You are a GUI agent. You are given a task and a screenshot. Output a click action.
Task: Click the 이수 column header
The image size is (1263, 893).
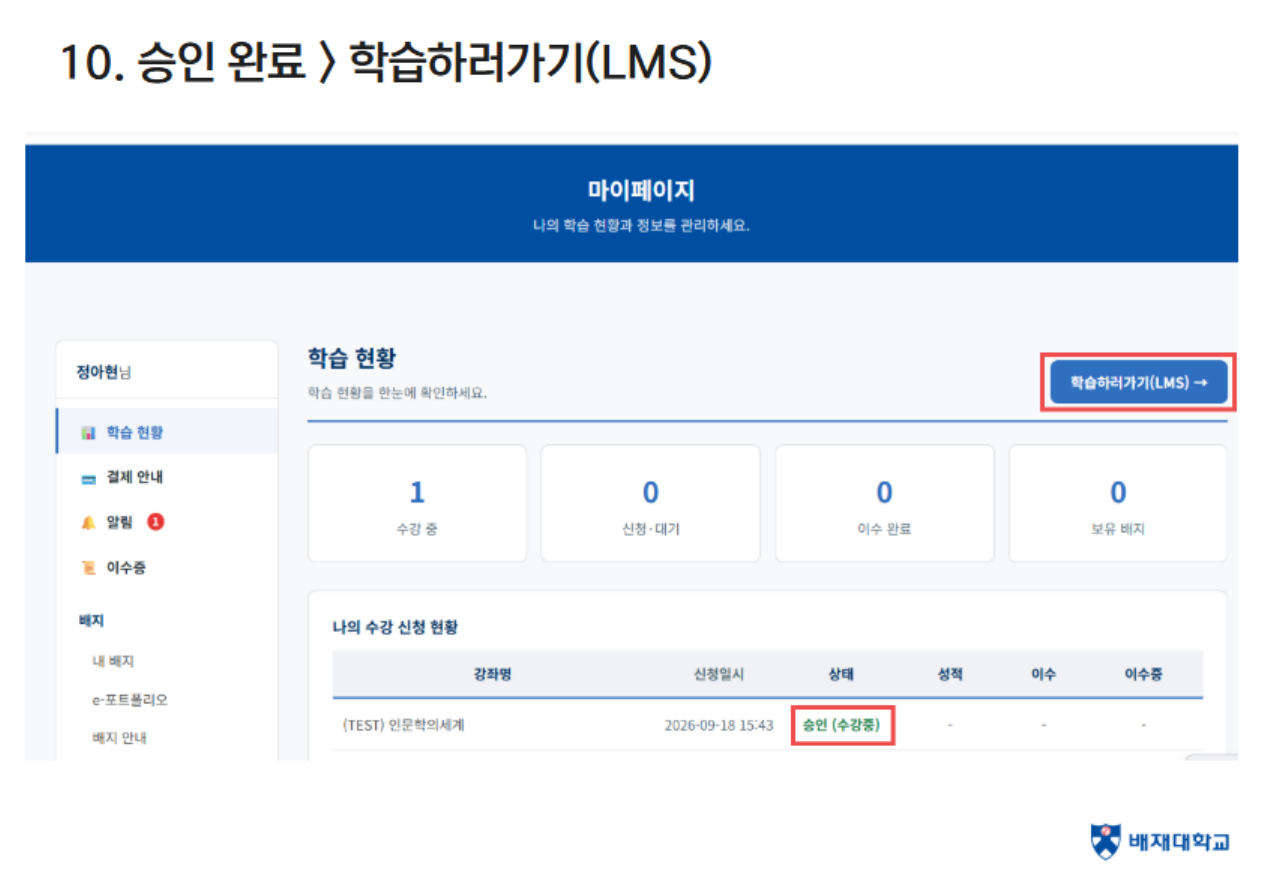point(1043,675)
